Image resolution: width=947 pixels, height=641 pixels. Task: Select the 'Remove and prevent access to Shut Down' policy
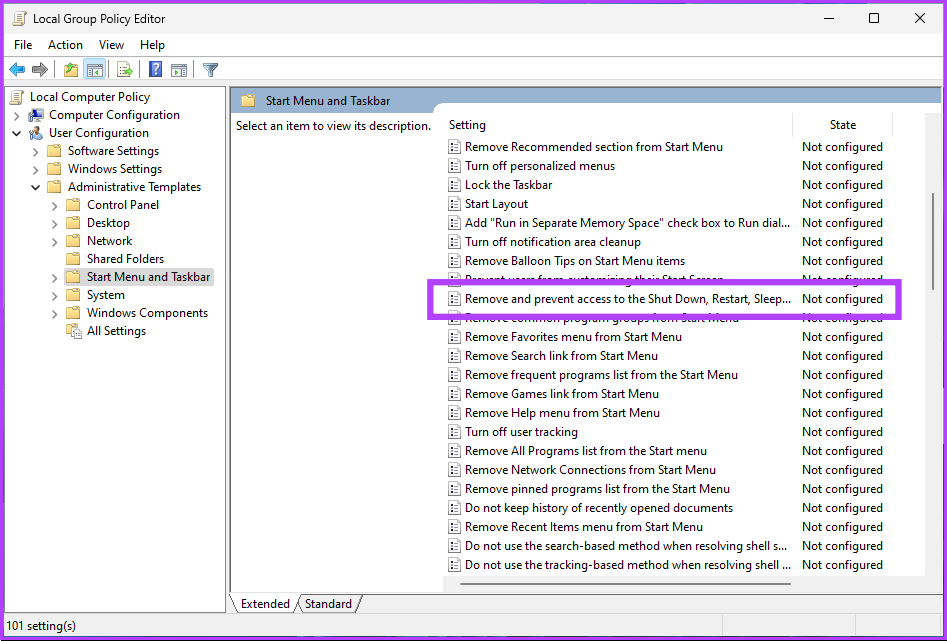(x=629, y=299)
